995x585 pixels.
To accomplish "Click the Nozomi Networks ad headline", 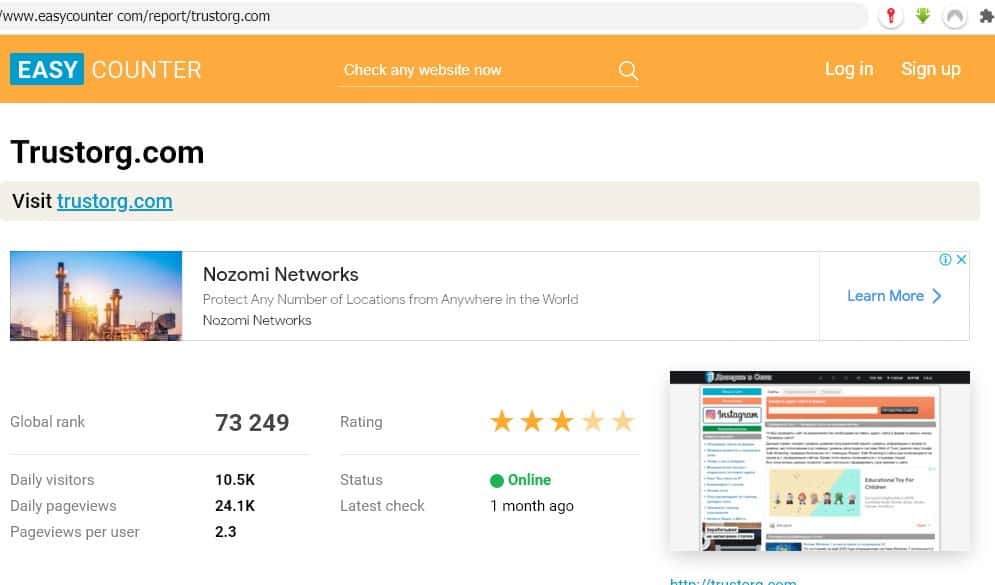I will [x=280, y=274].
